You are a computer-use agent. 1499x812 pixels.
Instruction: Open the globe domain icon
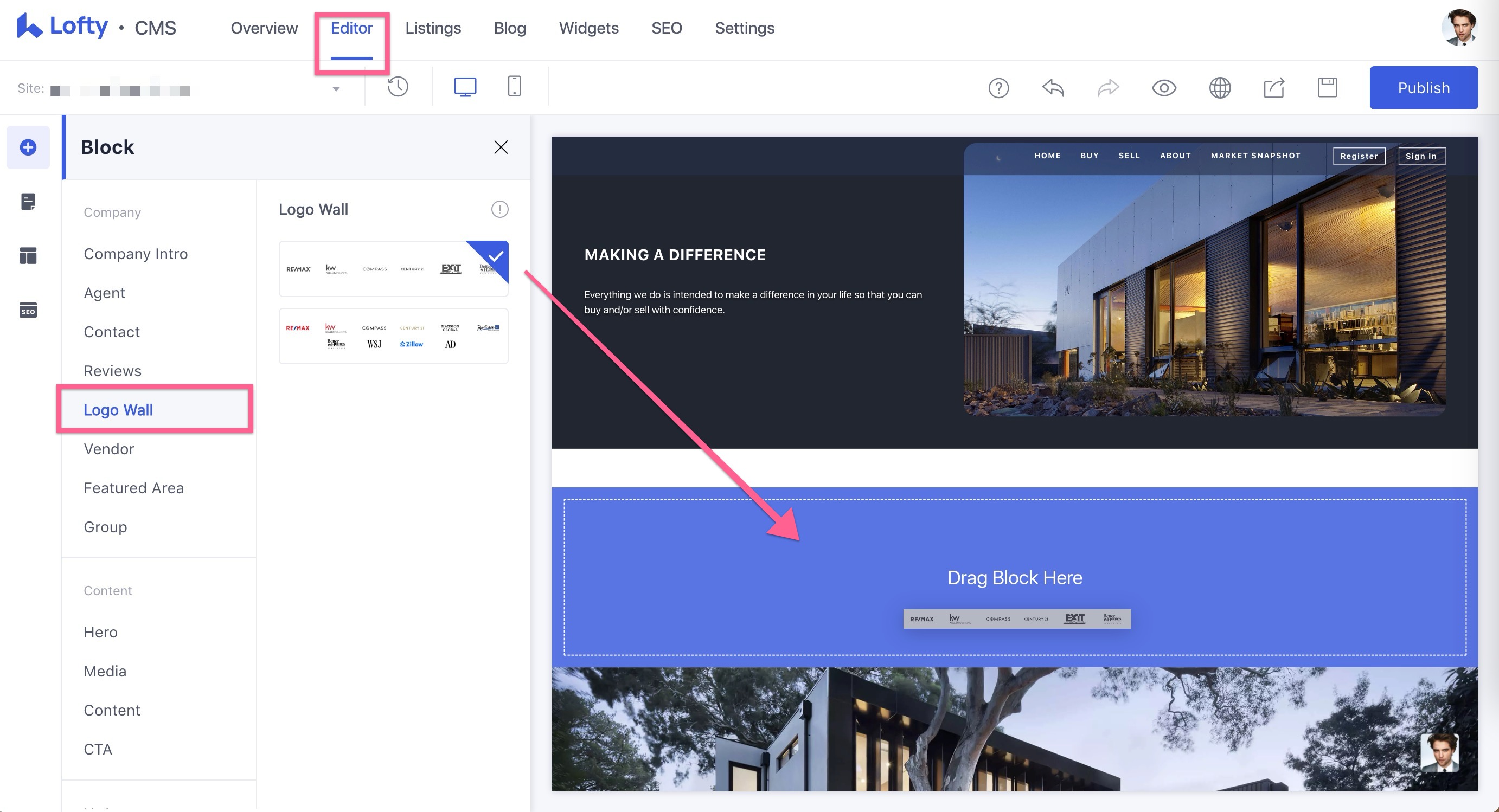pos(1220,88)
